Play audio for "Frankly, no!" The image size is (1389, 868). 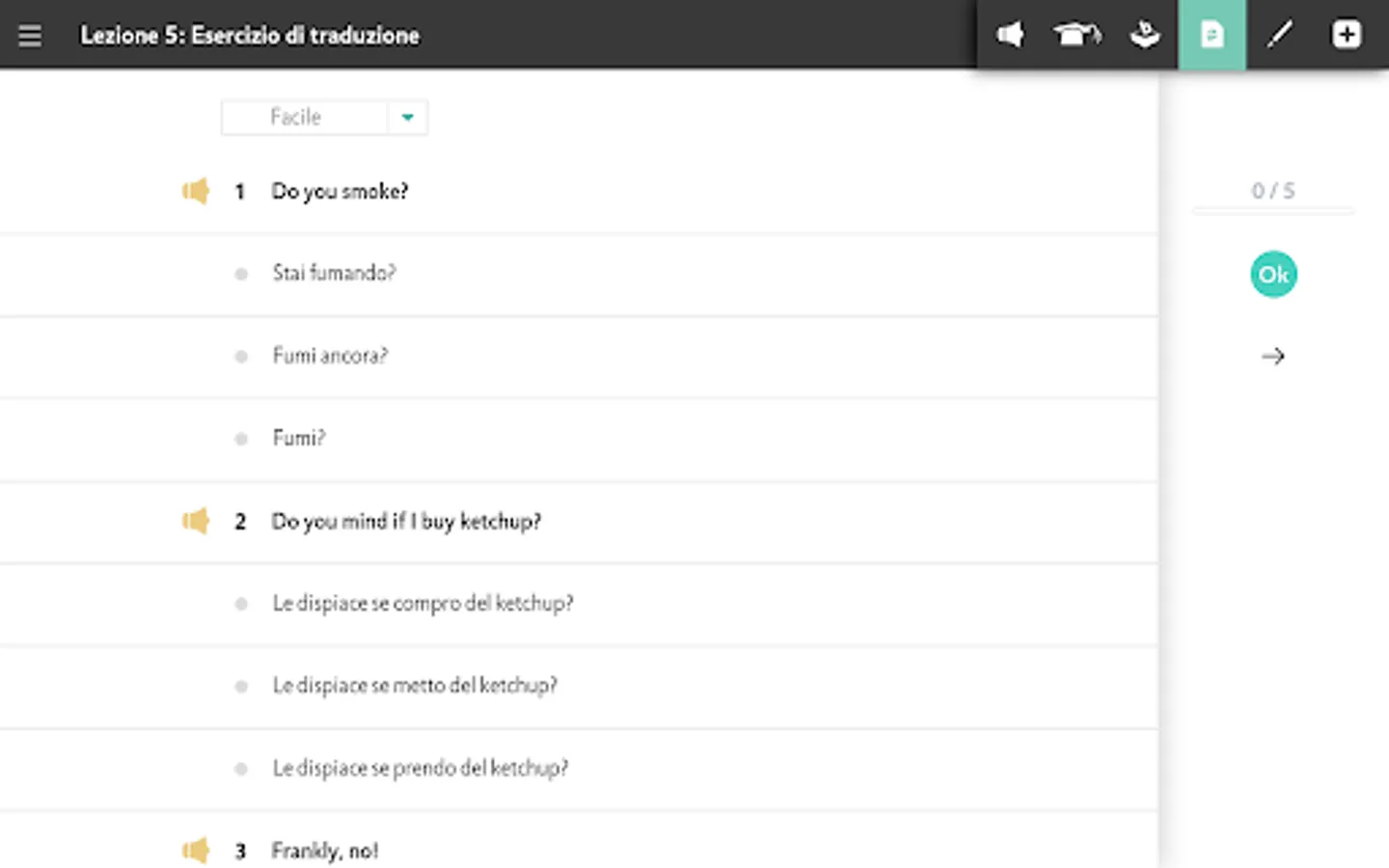pos(196,851)
